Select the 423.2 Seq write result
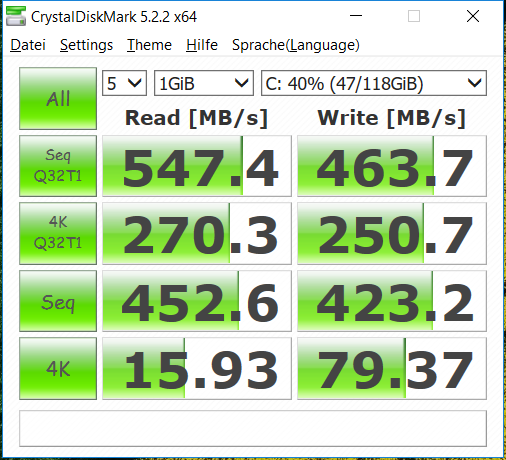 pyautogui.click(x=392, y=301)
